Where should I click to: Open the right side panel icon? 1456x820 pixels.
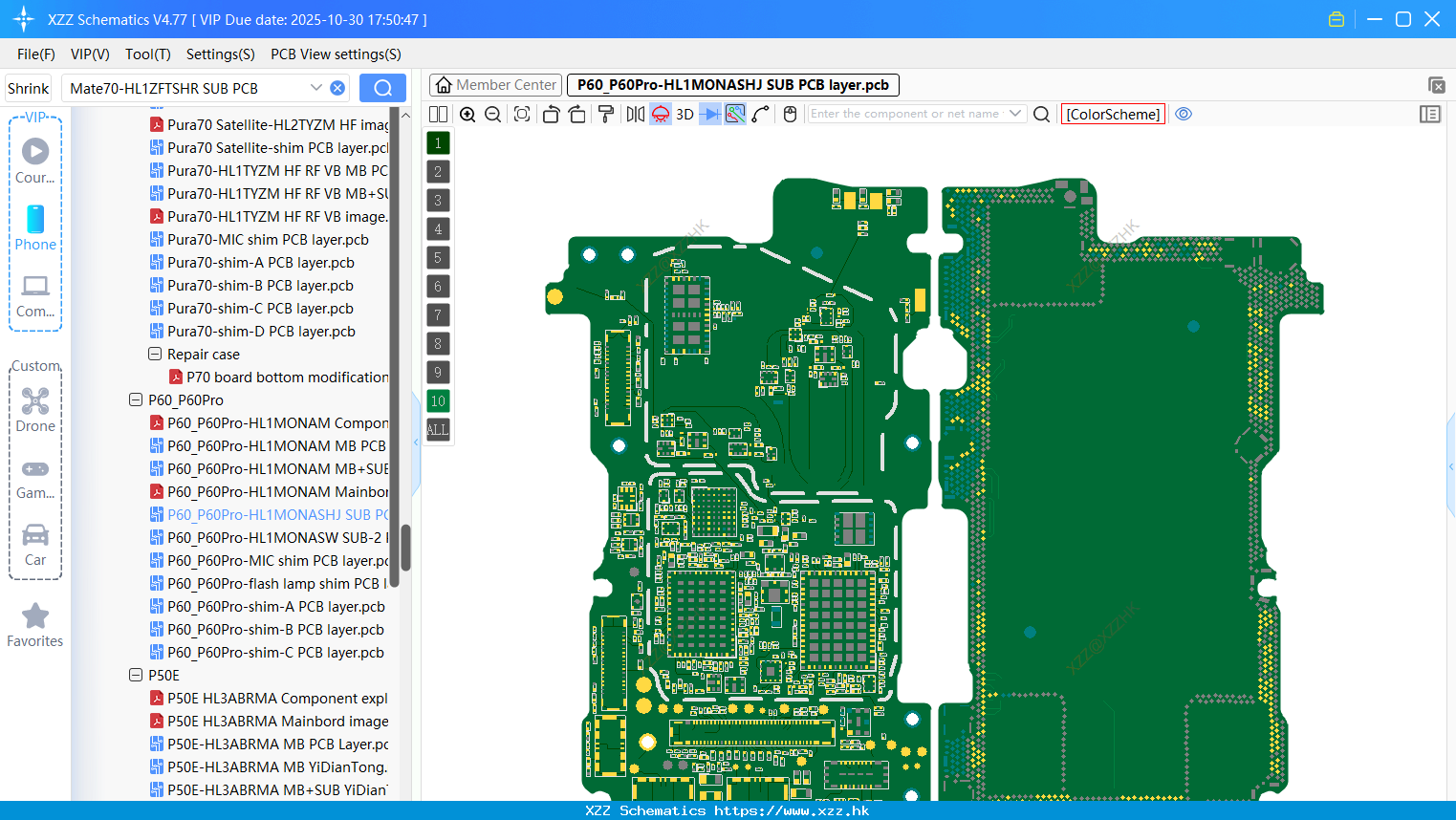pyautogui.click(x=1430, y=114)
